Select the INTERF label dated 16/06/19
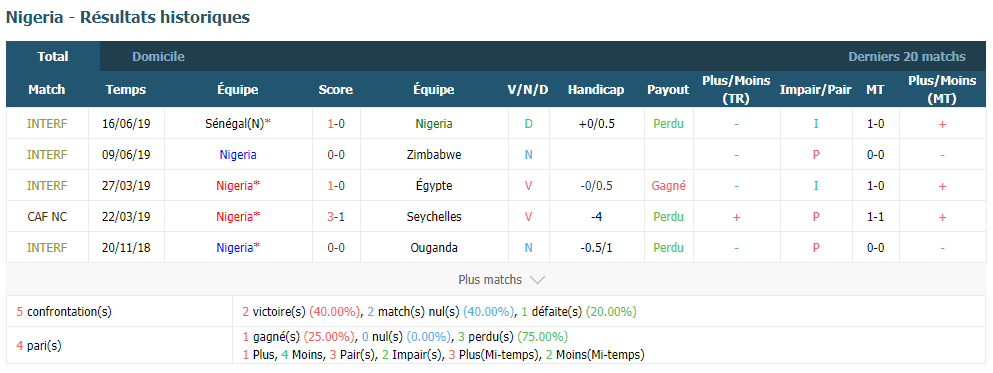 coord(47,124)
